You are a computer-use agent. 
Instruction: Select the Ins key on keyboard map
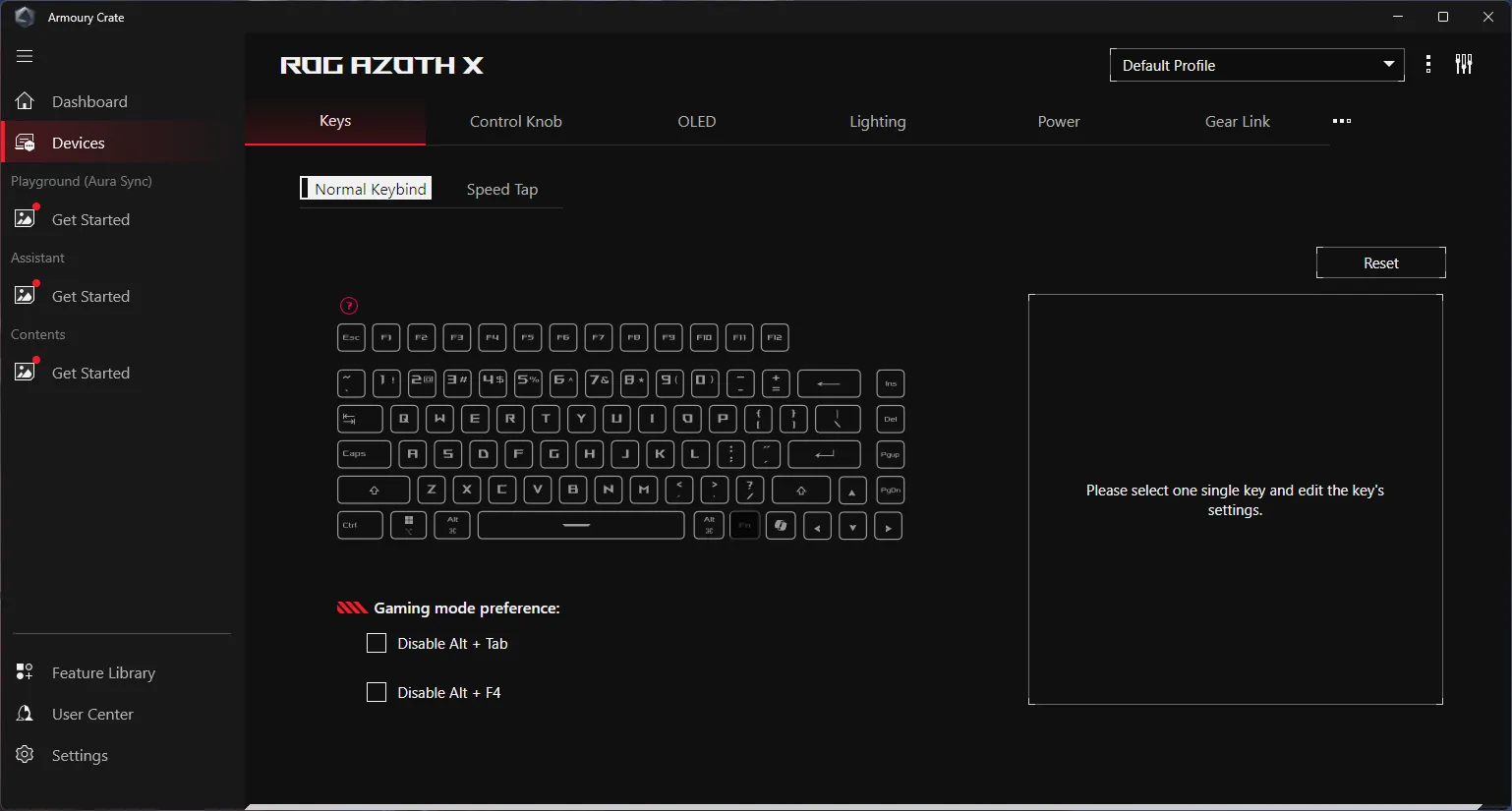[891, 383]
